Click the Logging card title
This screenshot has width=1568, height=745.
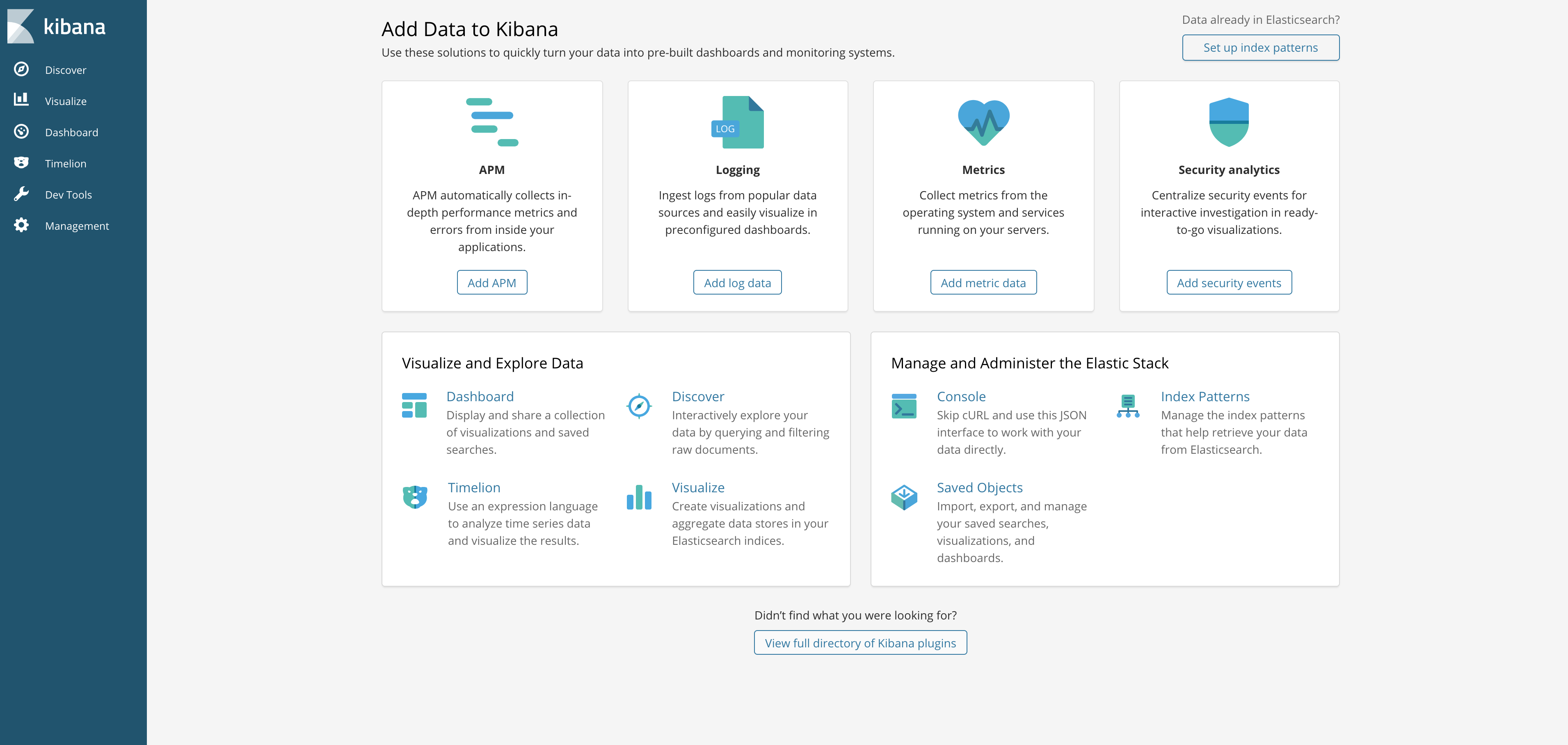737,170
